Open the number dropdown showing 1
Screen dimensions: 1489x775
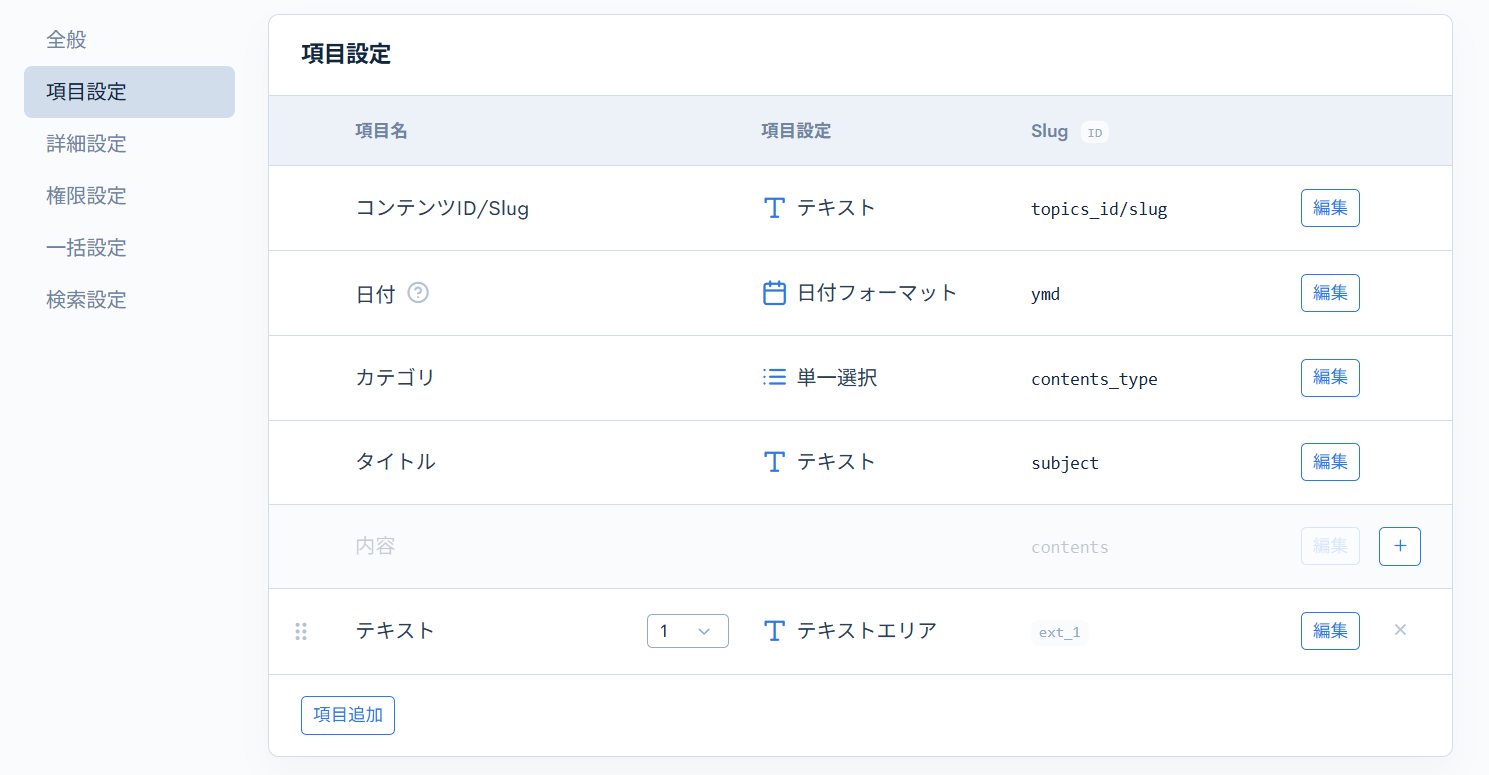(x=687, y=630)
